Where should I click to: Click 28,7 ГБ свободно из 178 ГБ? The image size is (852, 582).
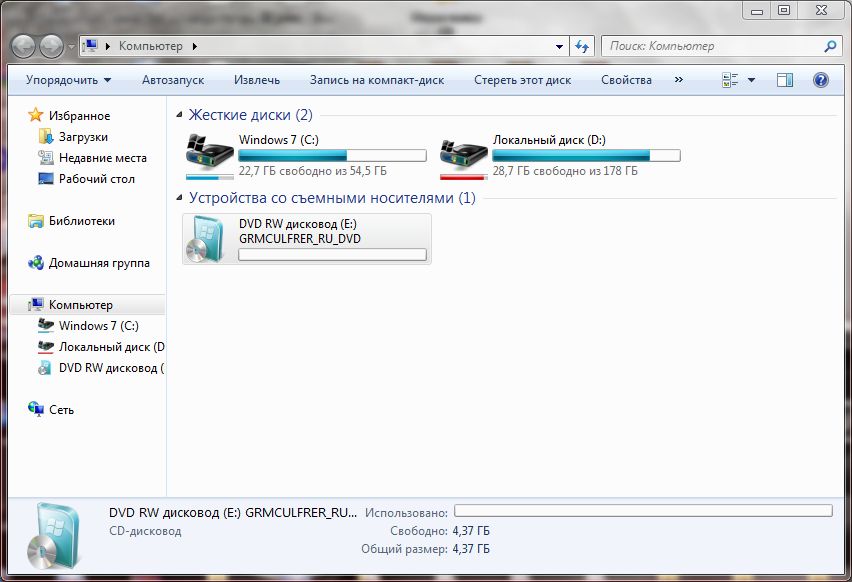pyautogui.click(x=565, y=171)
